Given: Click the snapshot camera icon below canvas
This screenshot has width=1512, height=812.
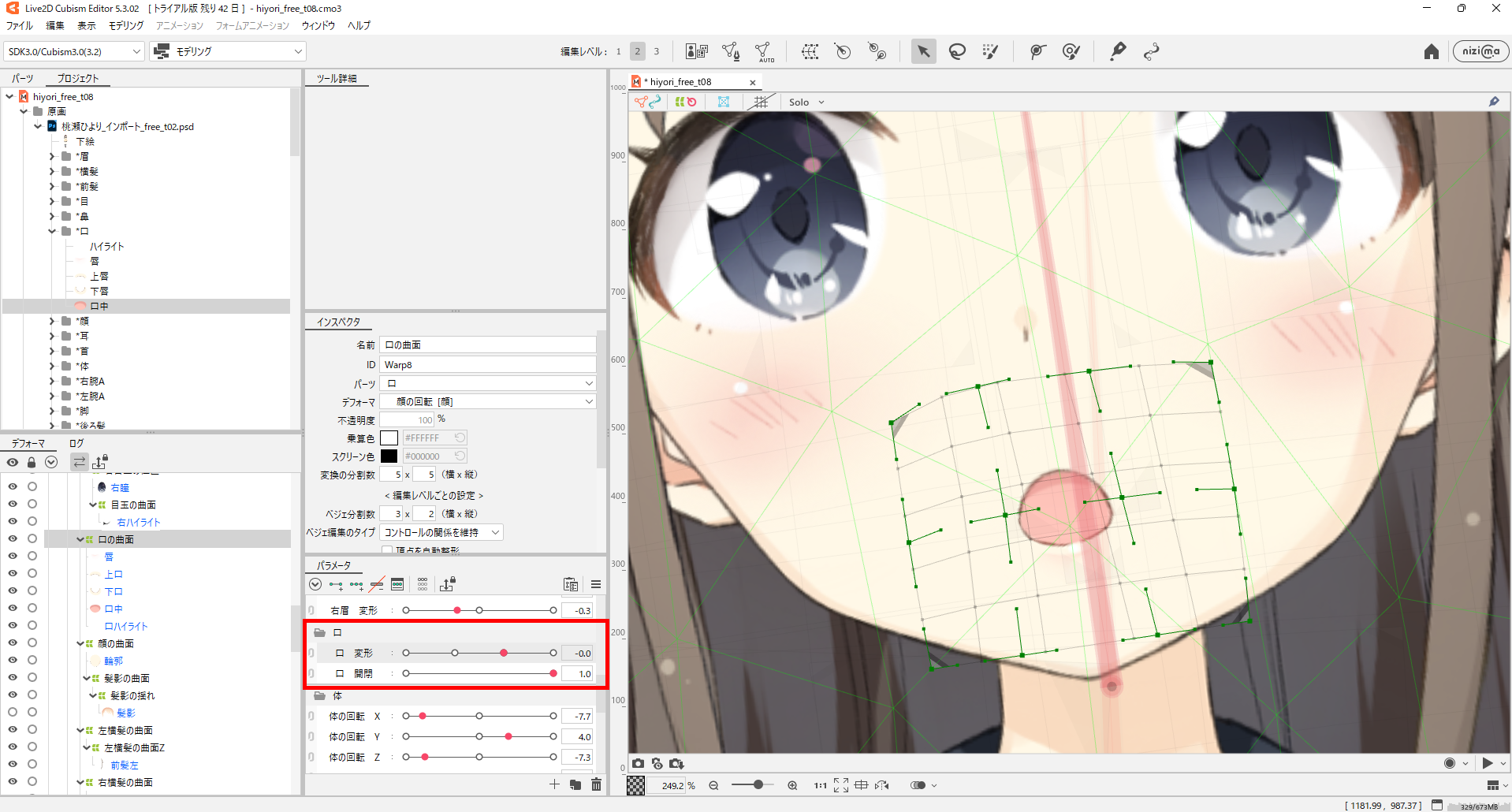Looking at the screenshot, I should pyautogui.click(x=638, y=763).
